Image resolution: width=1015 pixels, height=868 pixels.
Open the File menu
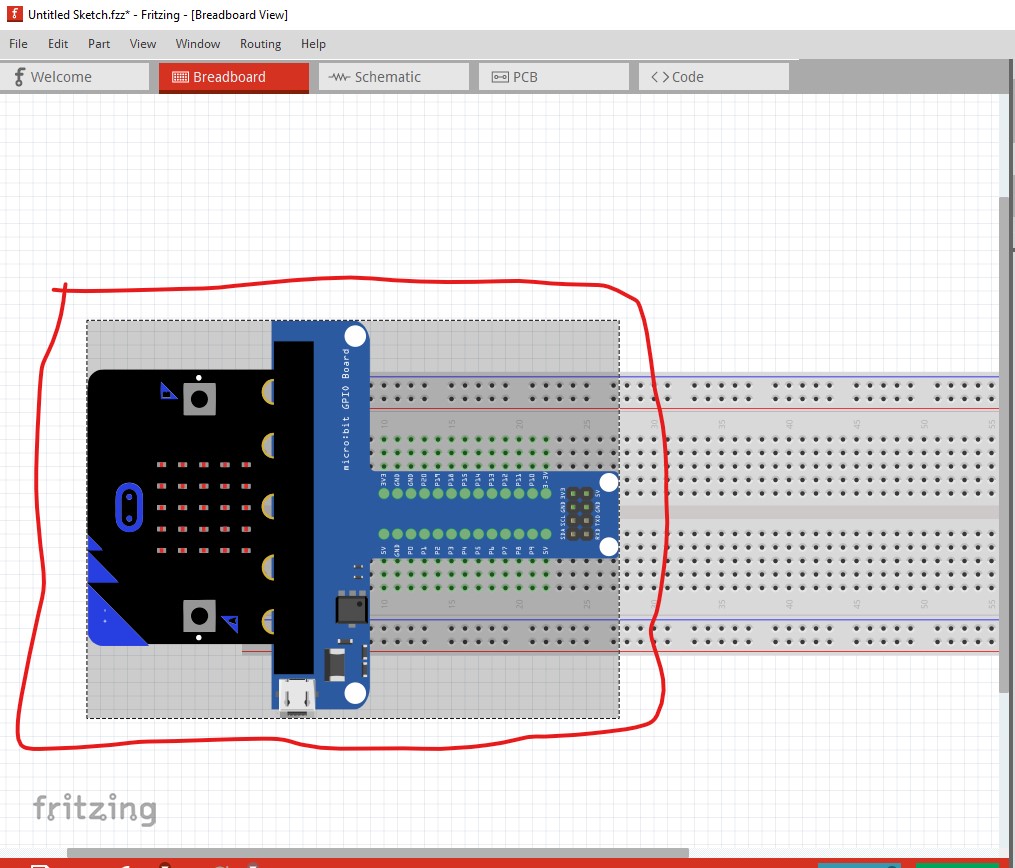pos(18,44)
